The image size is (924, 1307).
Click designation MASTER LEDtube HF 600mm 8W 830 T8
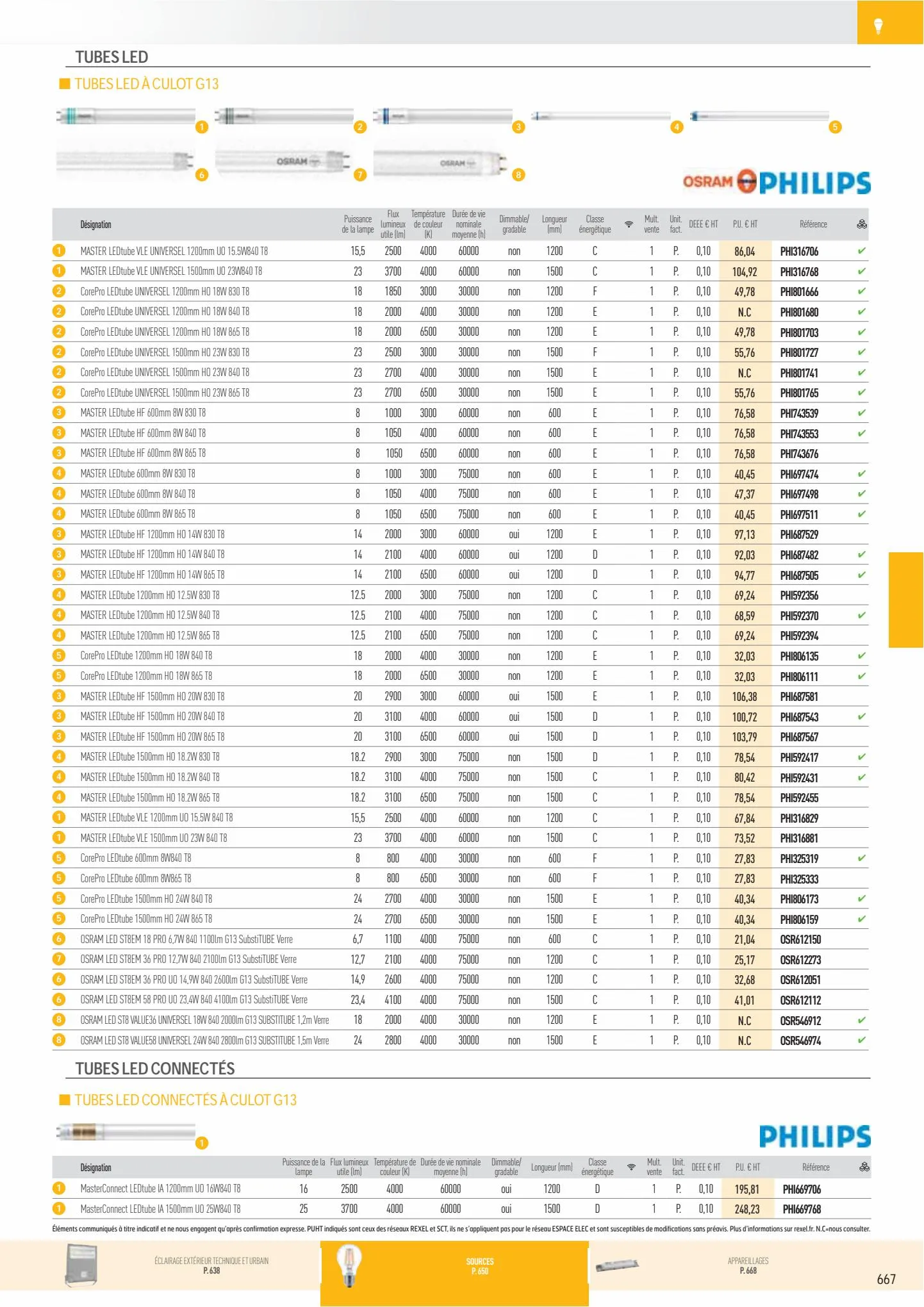[143, 413]
